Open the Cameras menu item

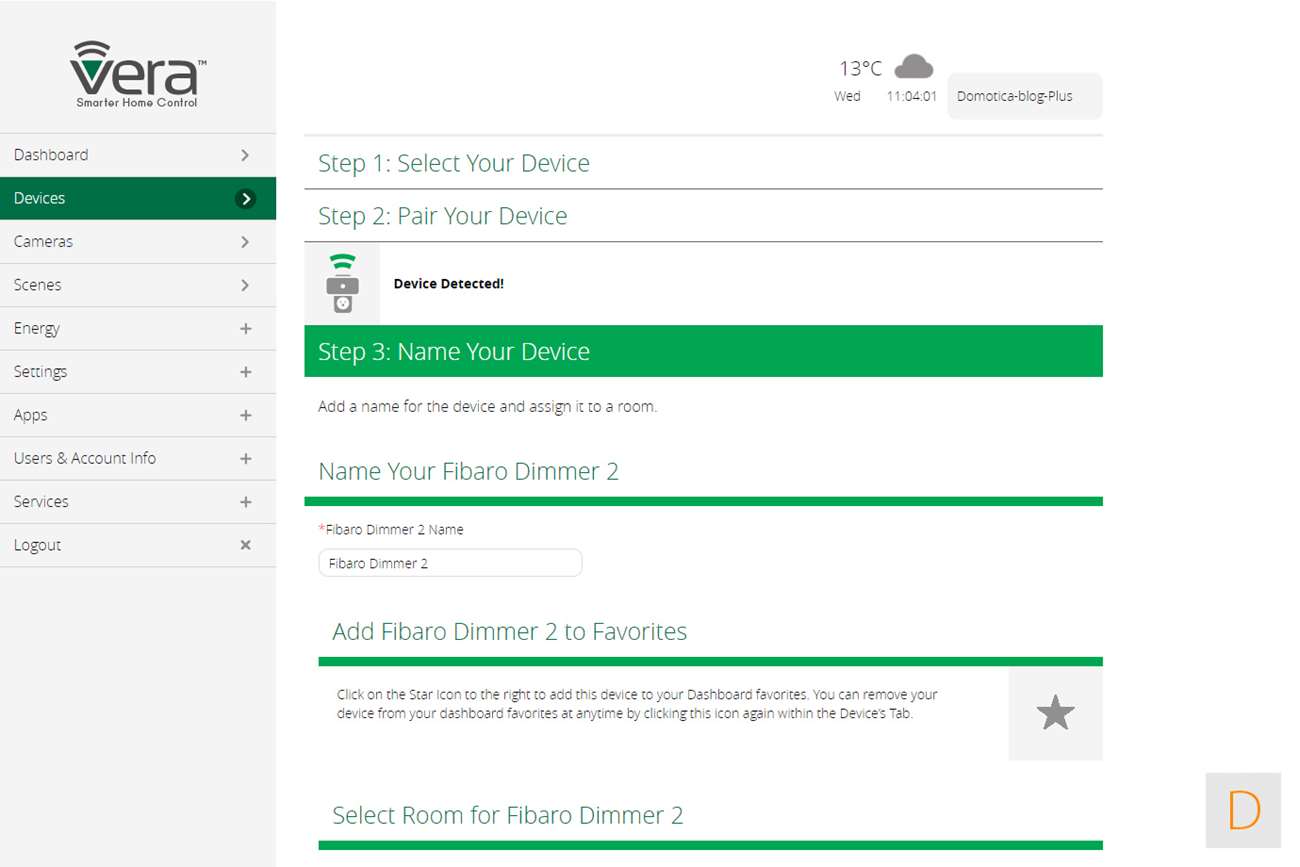click(x=43, y=242)
